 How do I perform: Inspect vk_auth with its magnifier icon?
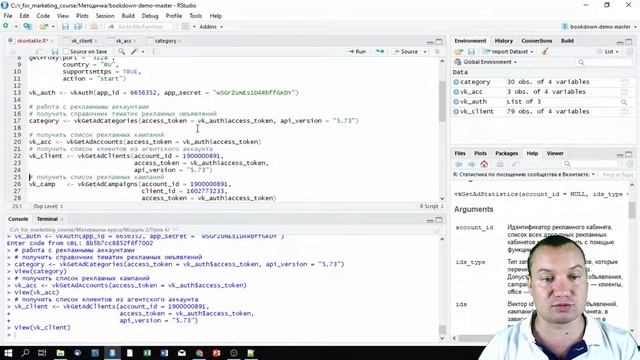[x=624, y=102]
